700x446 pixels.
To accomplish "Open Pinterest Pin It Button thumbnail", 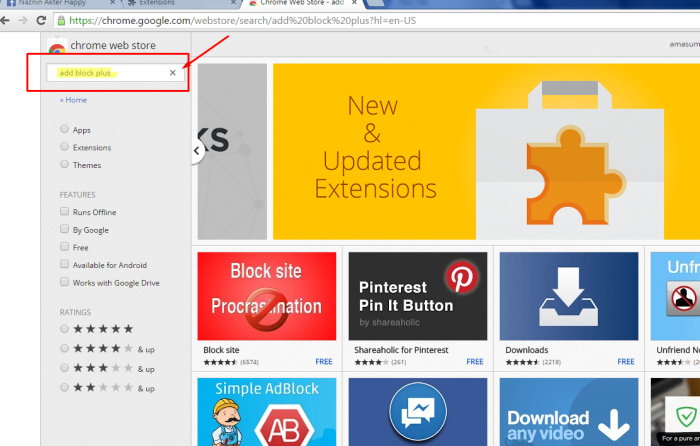I will tap(417, 296).
